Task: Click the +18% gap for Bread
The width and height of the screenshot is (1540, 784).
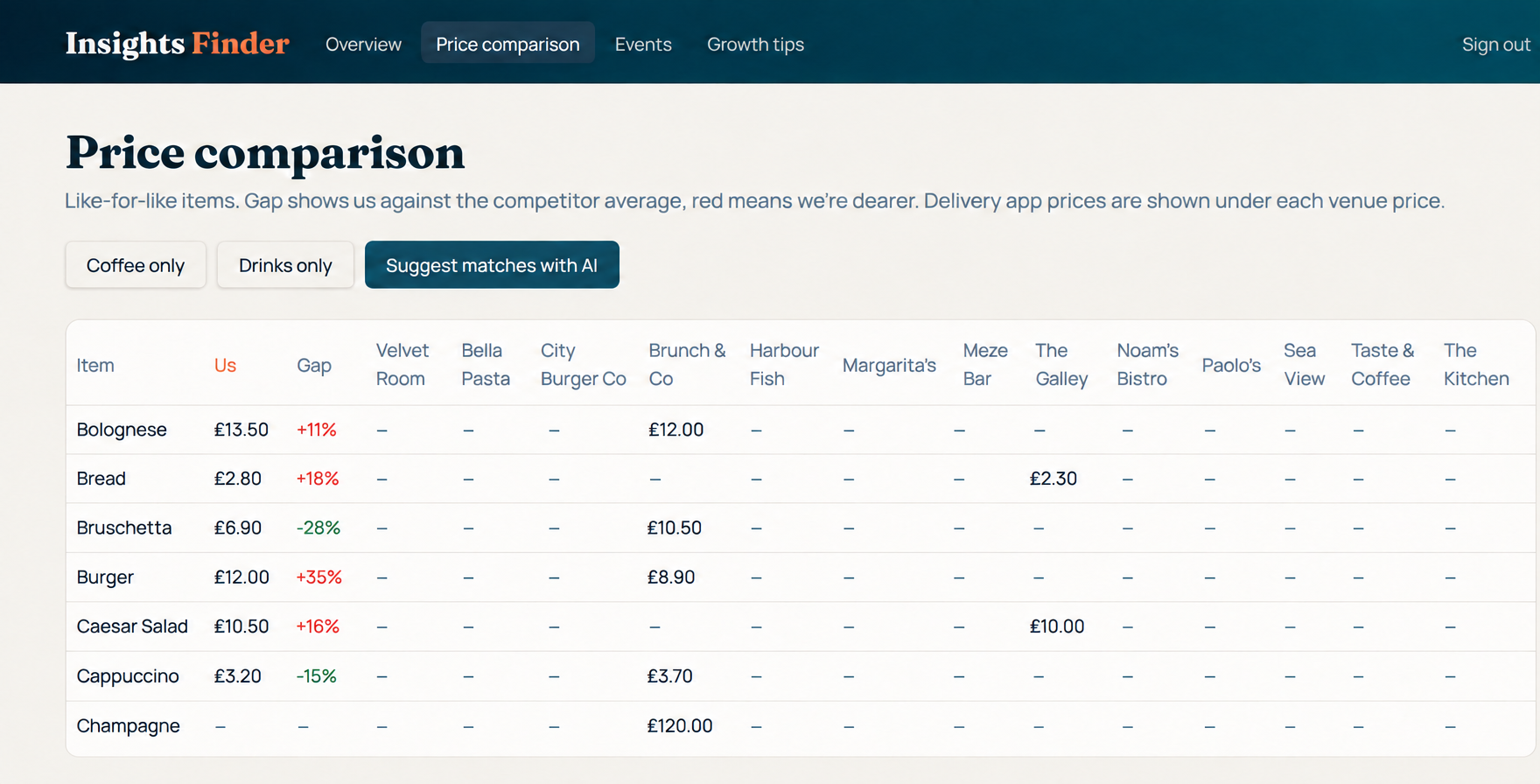Action: click(x=318, y=479)
